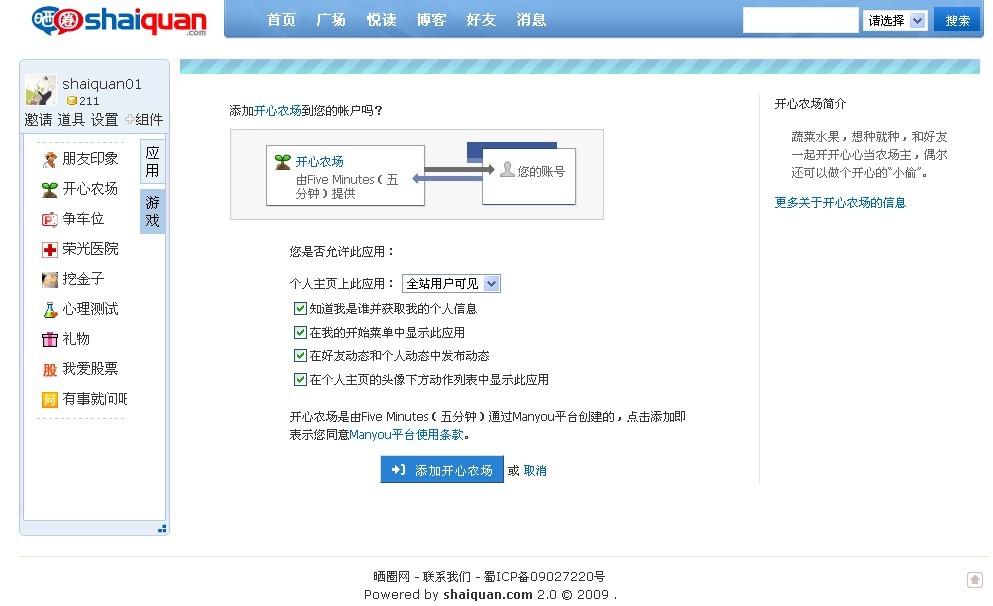Click the 荣光医院 red cross icon
Screen dimensions: 993x606
[x=49, y=249]
